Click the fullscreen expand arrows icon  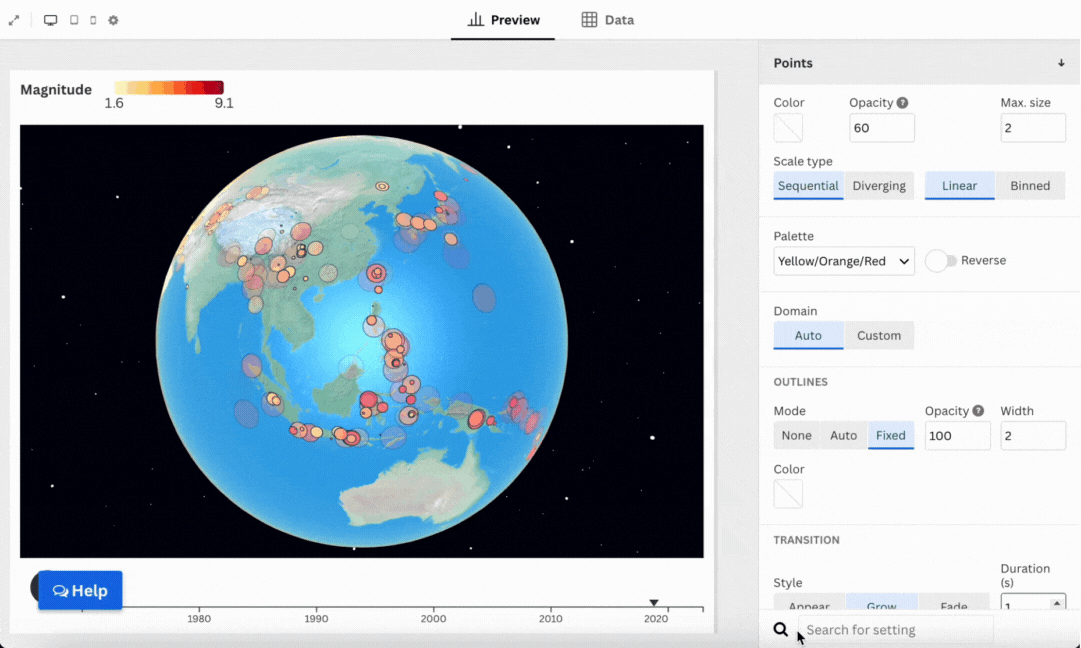click(14, 20)
